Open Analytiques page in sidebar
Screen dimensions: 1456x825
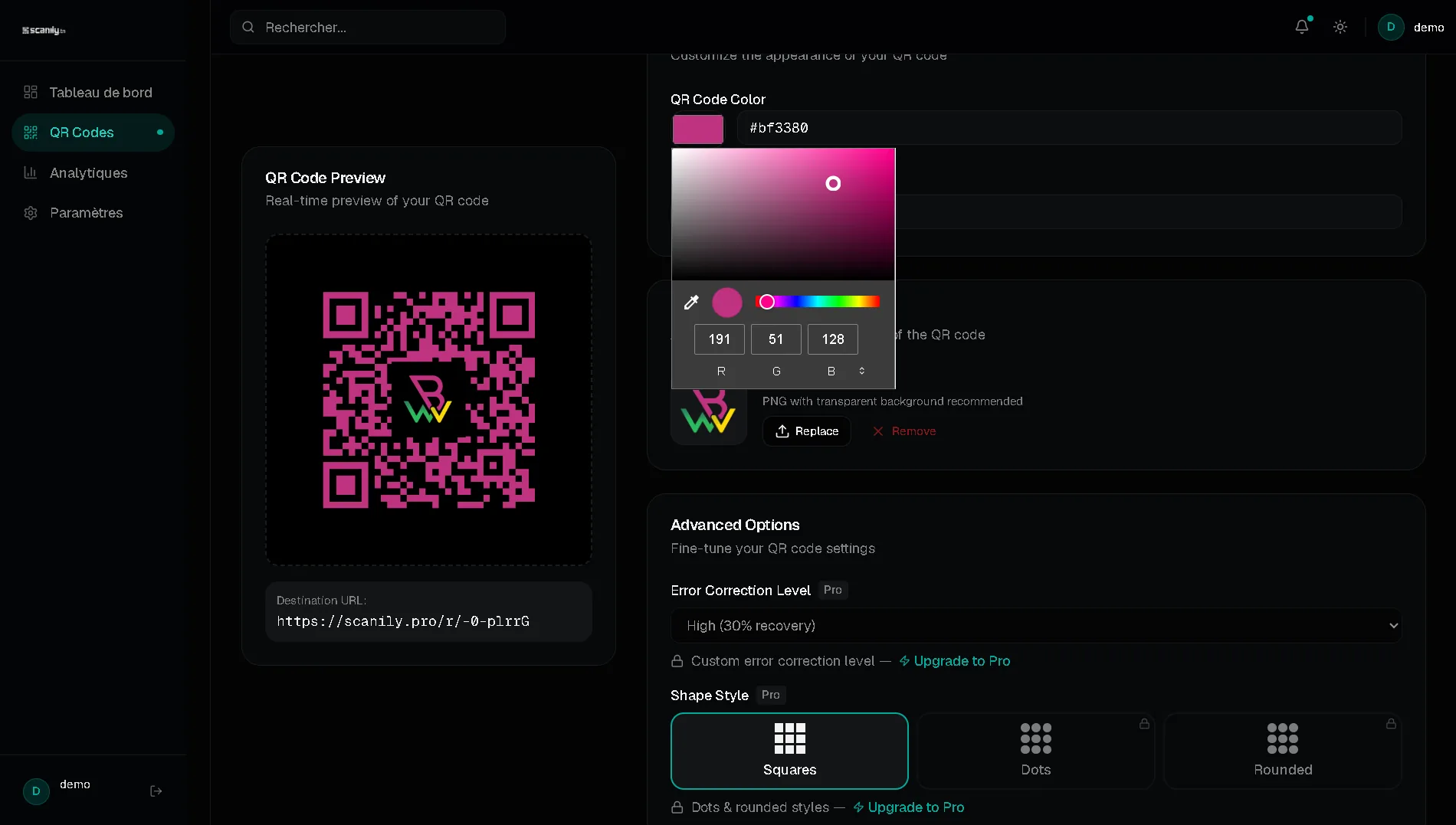coord(93,173)
